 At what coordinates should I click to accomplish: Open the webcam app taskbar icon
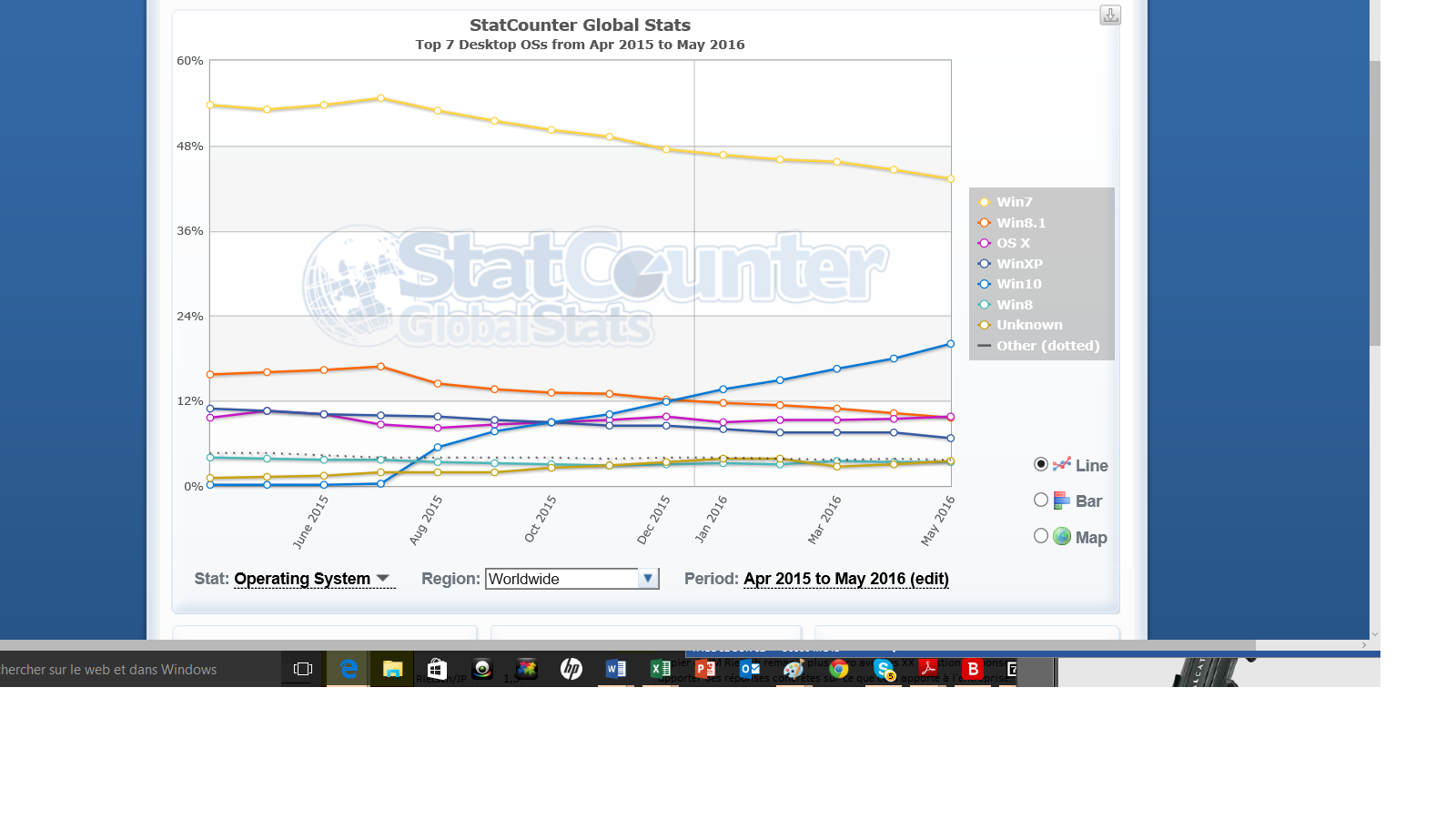482,669
